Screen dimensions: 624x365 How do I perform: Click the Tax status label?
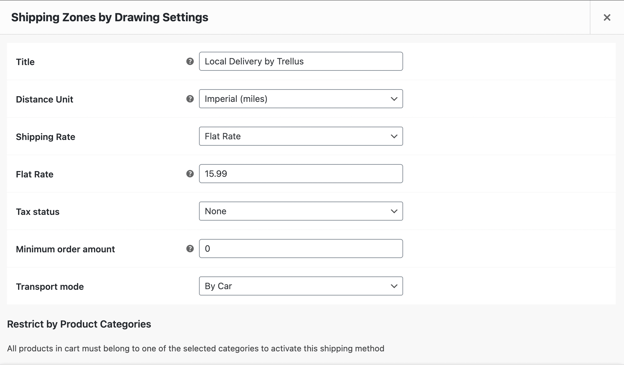(37, 212)
